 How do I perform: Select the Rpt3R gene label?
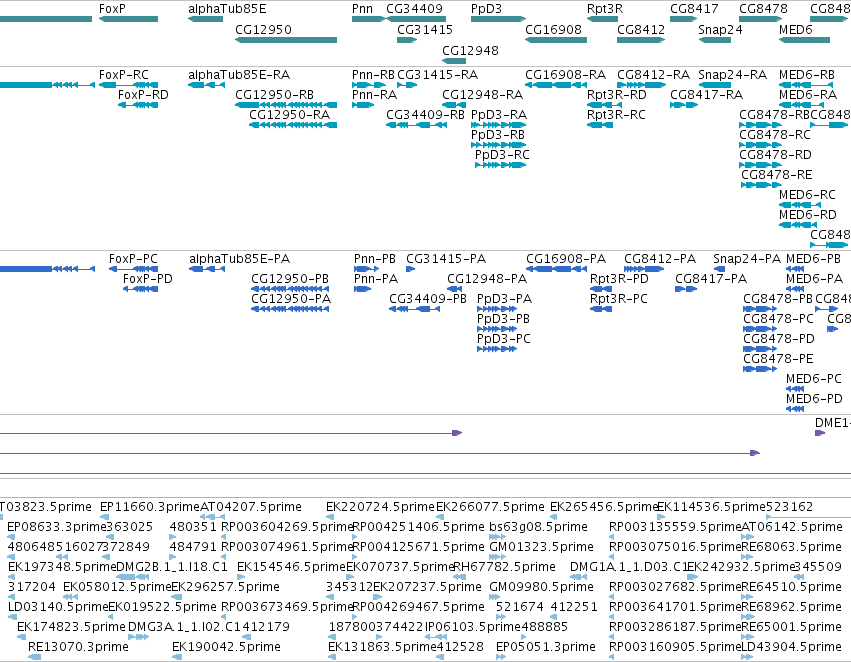tap(605, 9)
